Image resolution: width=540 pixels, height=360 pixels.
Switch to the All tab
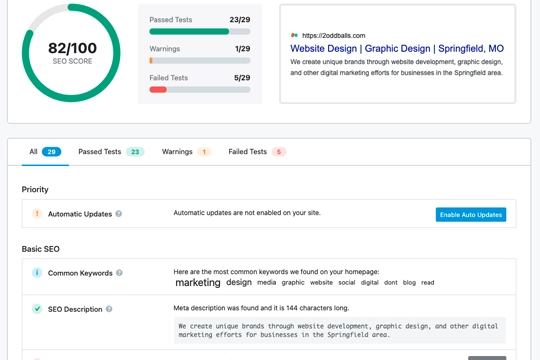[x=45, y=152]
